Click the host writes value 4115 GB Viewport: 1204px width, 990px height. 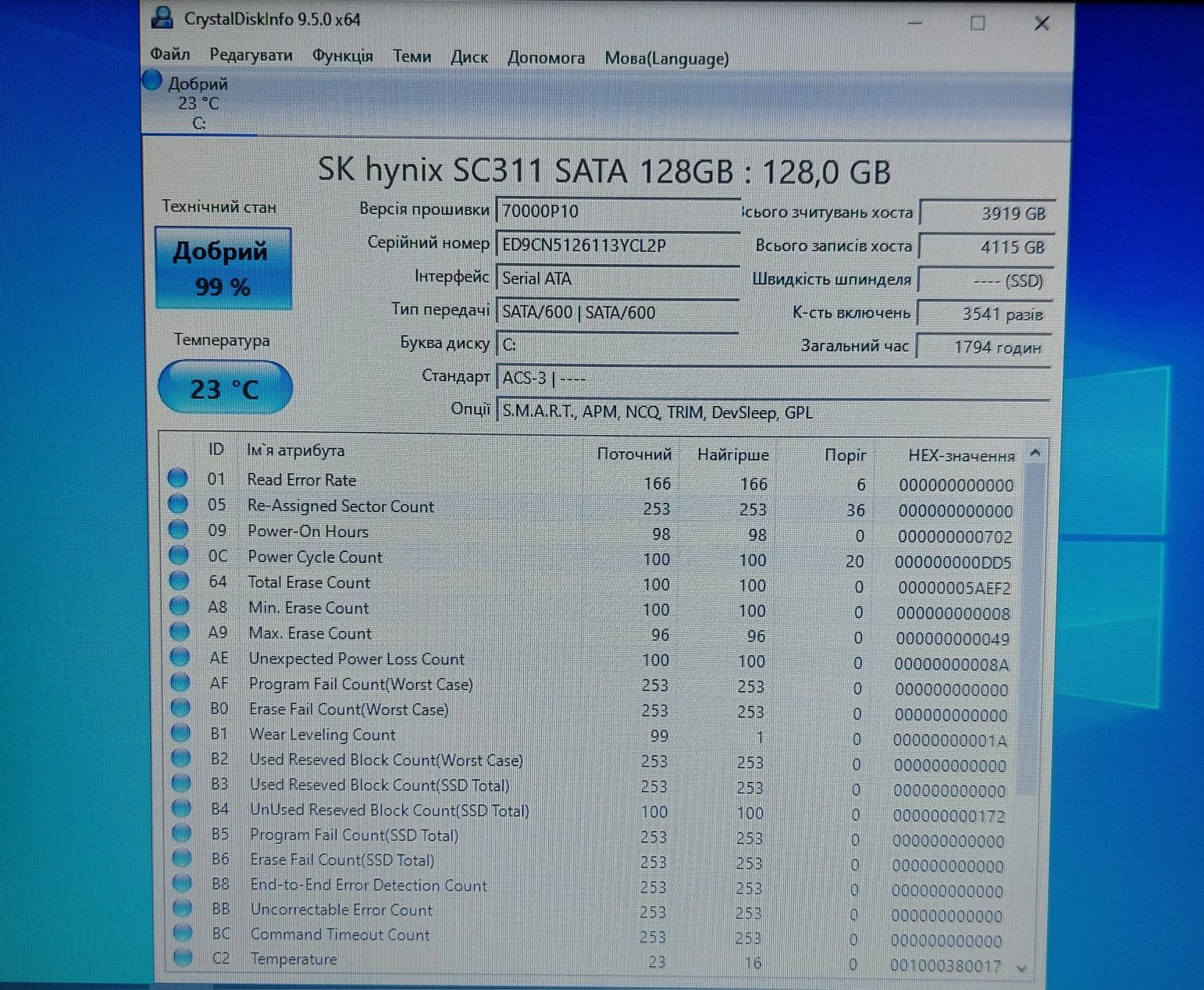(986, 247)
